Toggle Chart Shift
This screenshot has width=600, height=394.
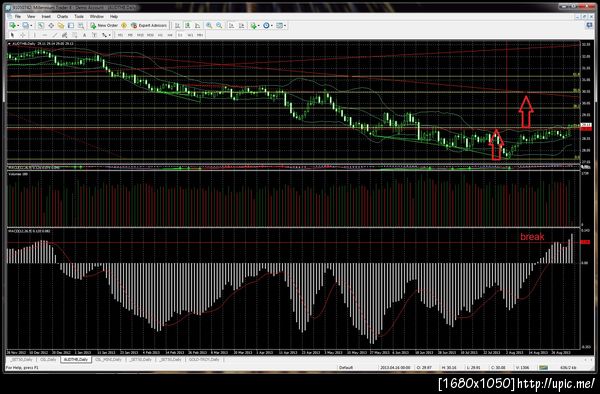click(x=242, y=25)
